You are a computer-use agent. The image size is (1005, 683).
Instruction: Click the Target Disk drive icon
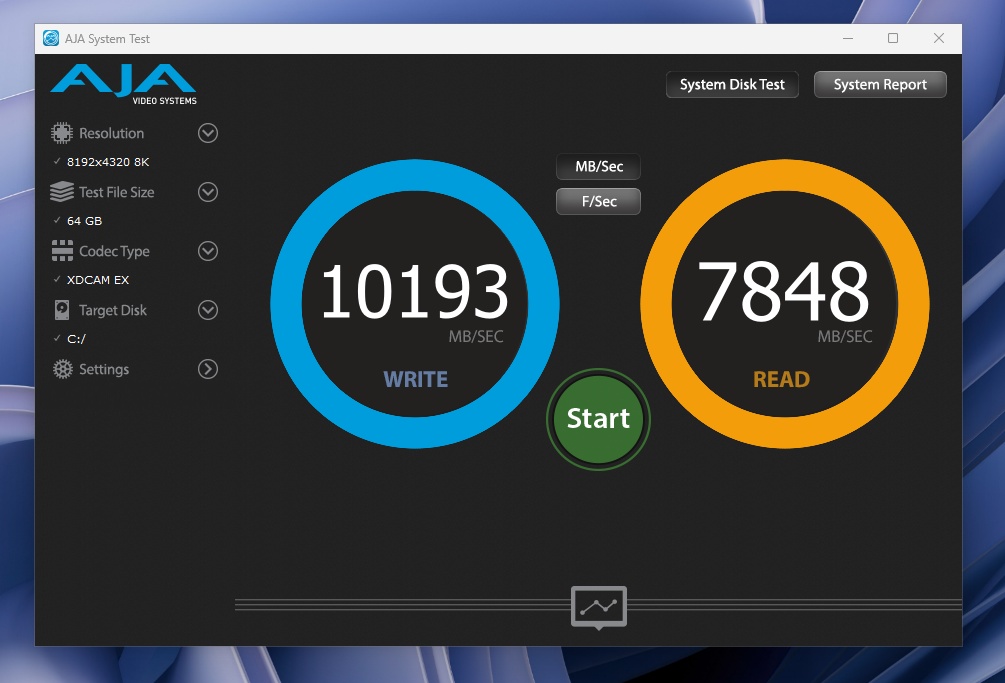[x=62, y=310]
